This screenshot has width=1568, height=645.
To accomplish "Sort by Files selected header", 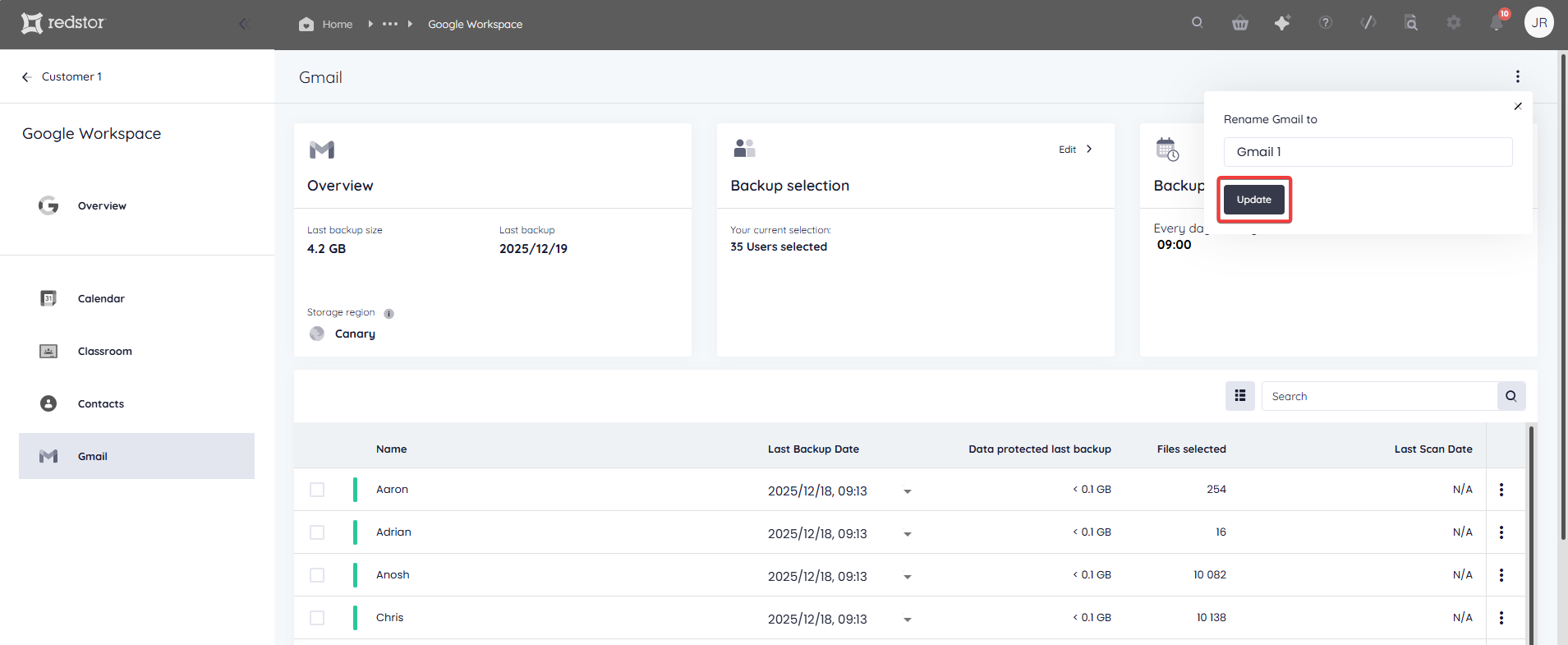I will [1191, 449].
